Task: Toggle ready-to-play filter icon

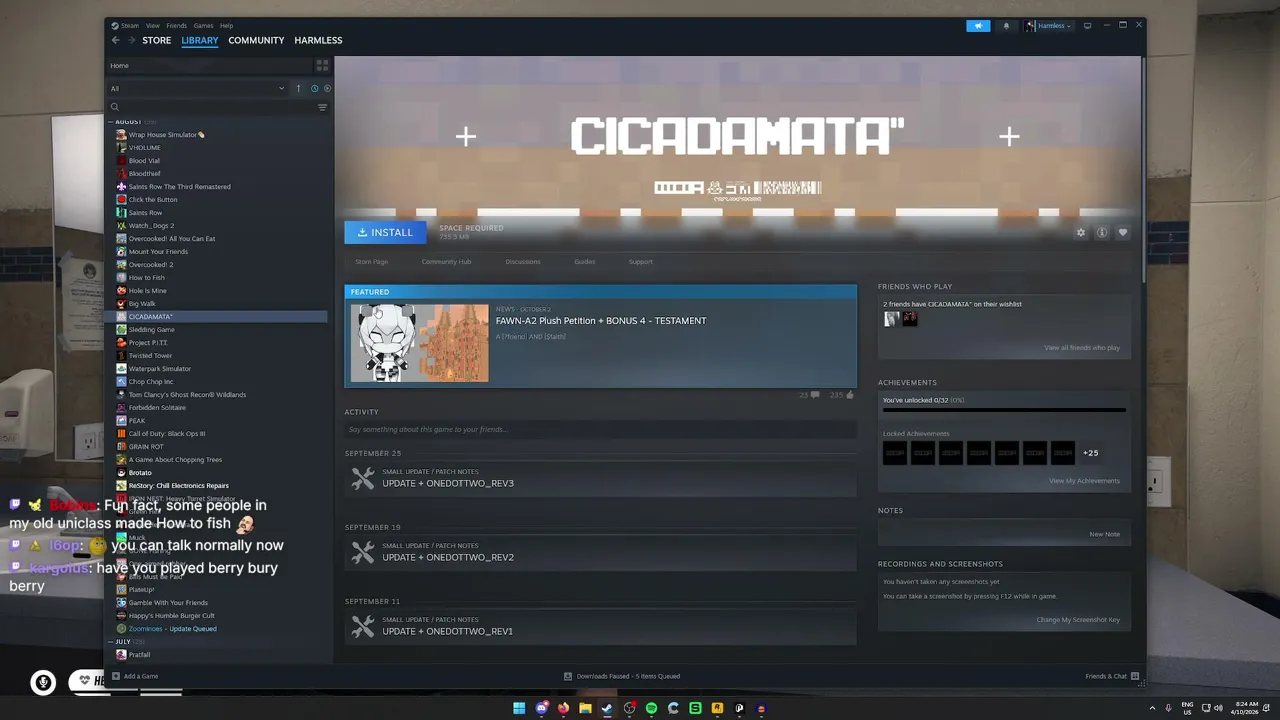Action: click(x=327, y=88)
